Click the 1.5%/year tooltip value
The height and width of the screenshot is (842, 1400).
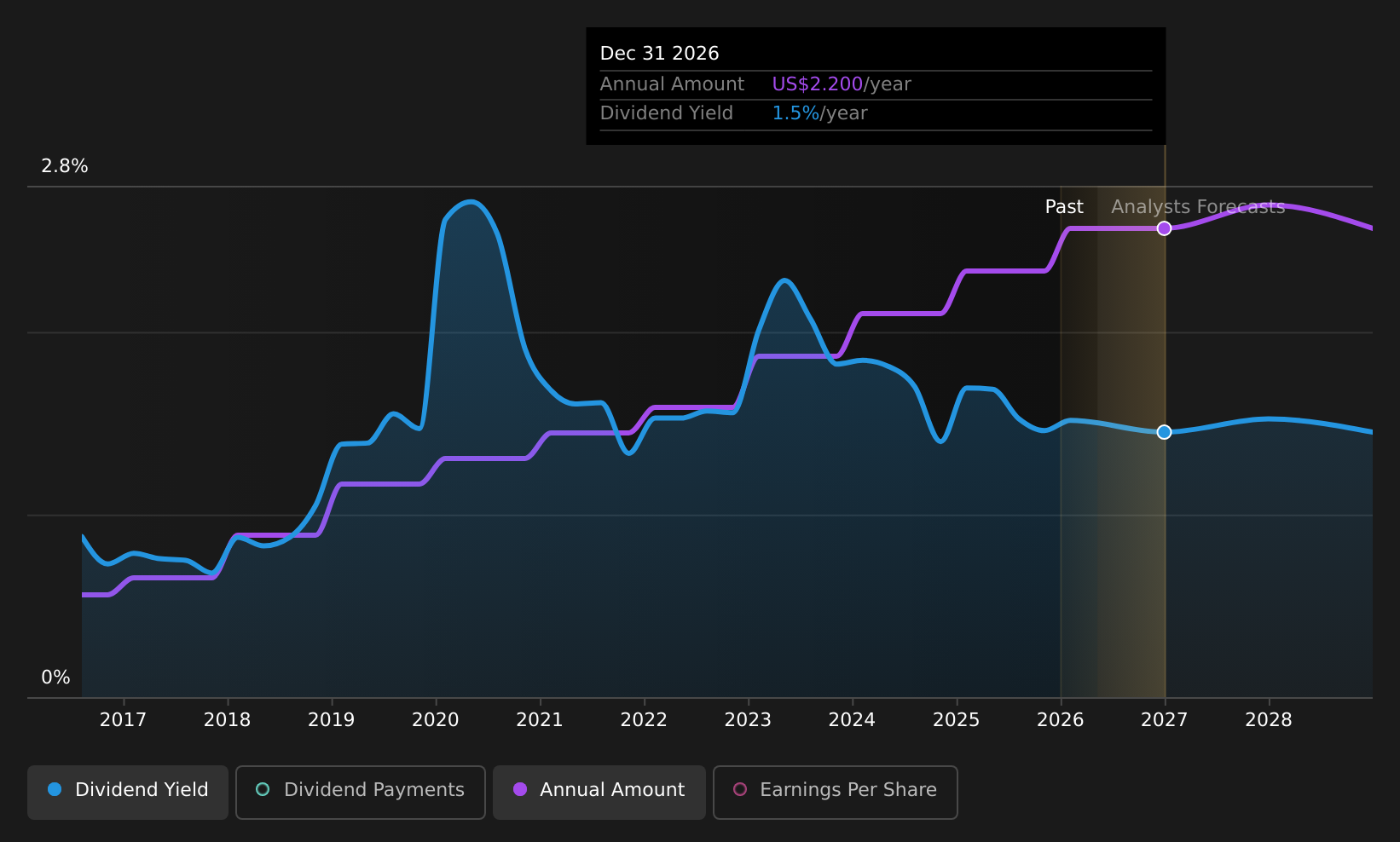819,113
